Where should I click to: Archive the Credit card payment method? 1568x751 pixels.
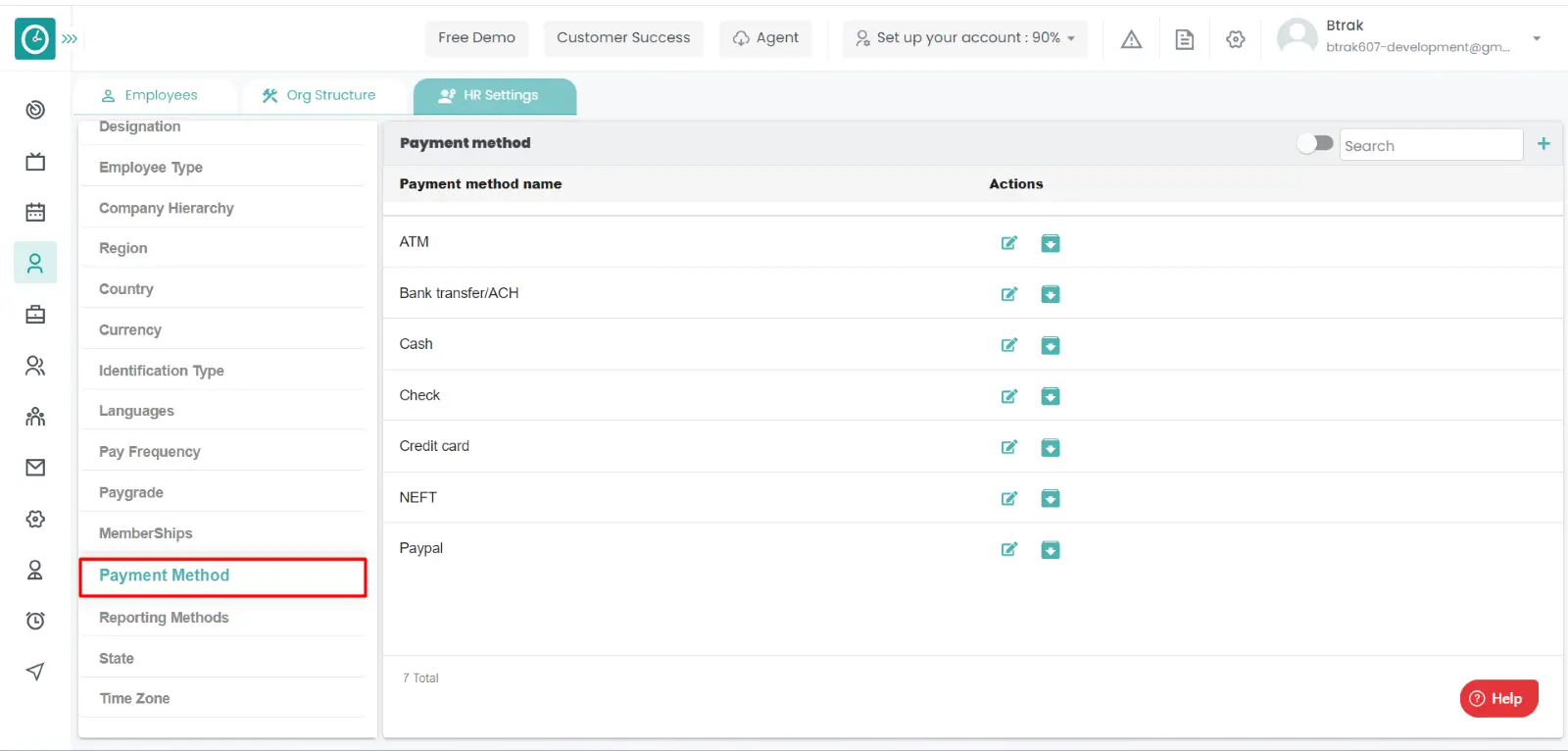[1050, 448]
